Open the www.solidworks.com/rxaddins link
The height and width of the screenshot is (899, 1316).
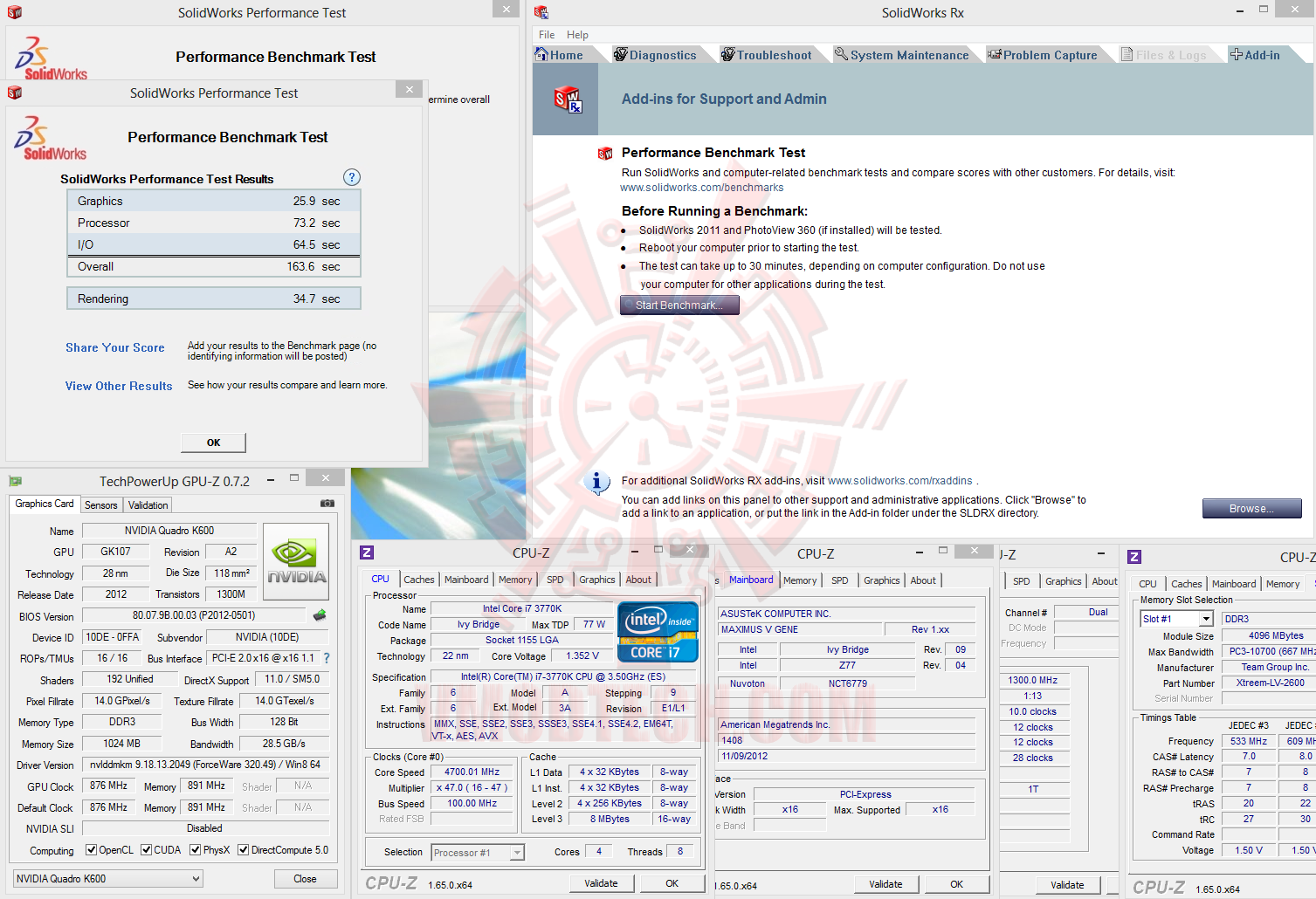[900, 481]
